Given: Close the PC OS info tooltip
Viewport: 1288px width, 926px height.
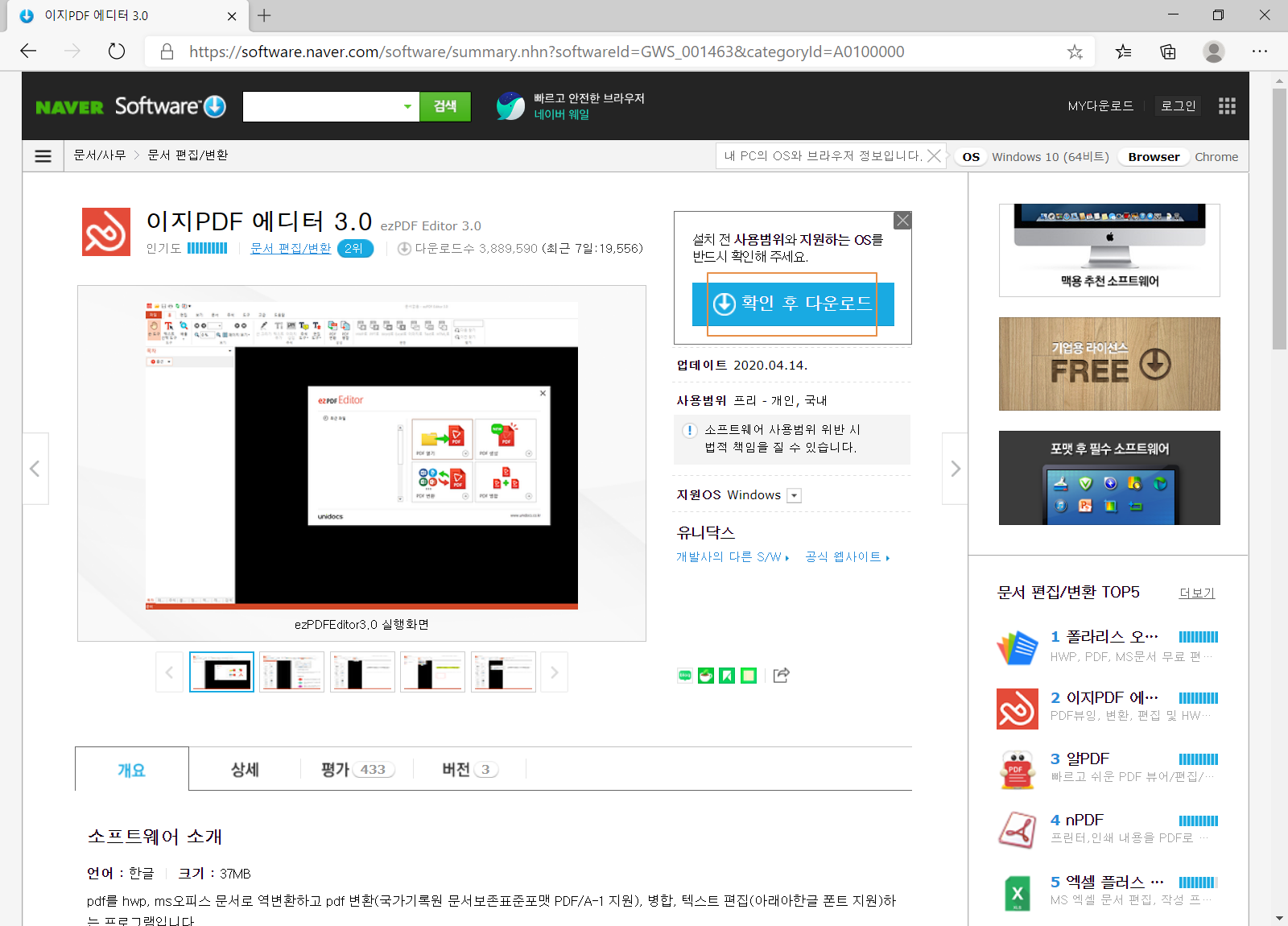Looking at the screenshot, I should 934,155.
